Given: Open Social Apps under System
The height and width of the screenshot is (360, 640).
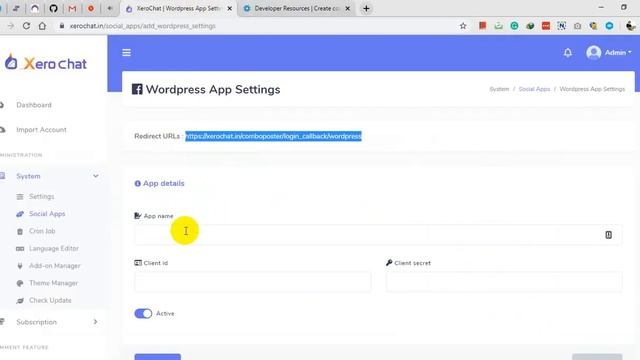Looking at the screenshot, I should pos(47,214).
